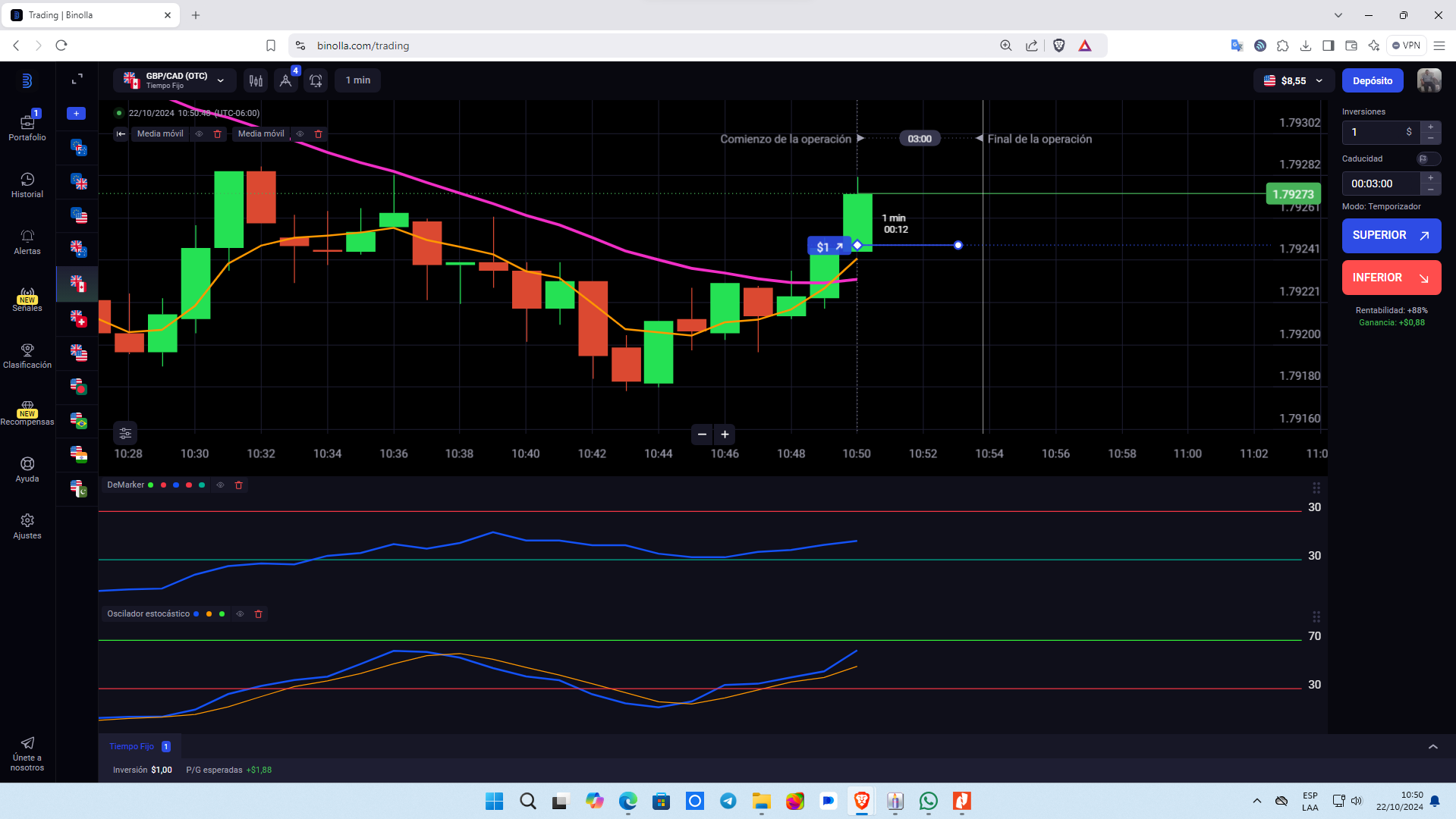
Task: Collapse indicator legend arrow icon
Action: pos(121,134)
